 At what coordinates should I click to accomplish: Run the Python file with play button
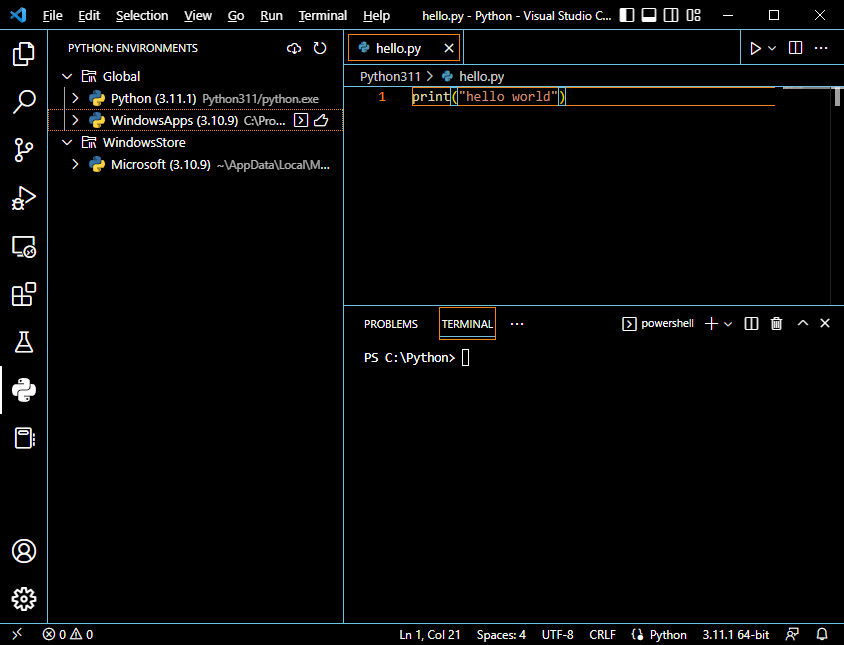point(755,48)
